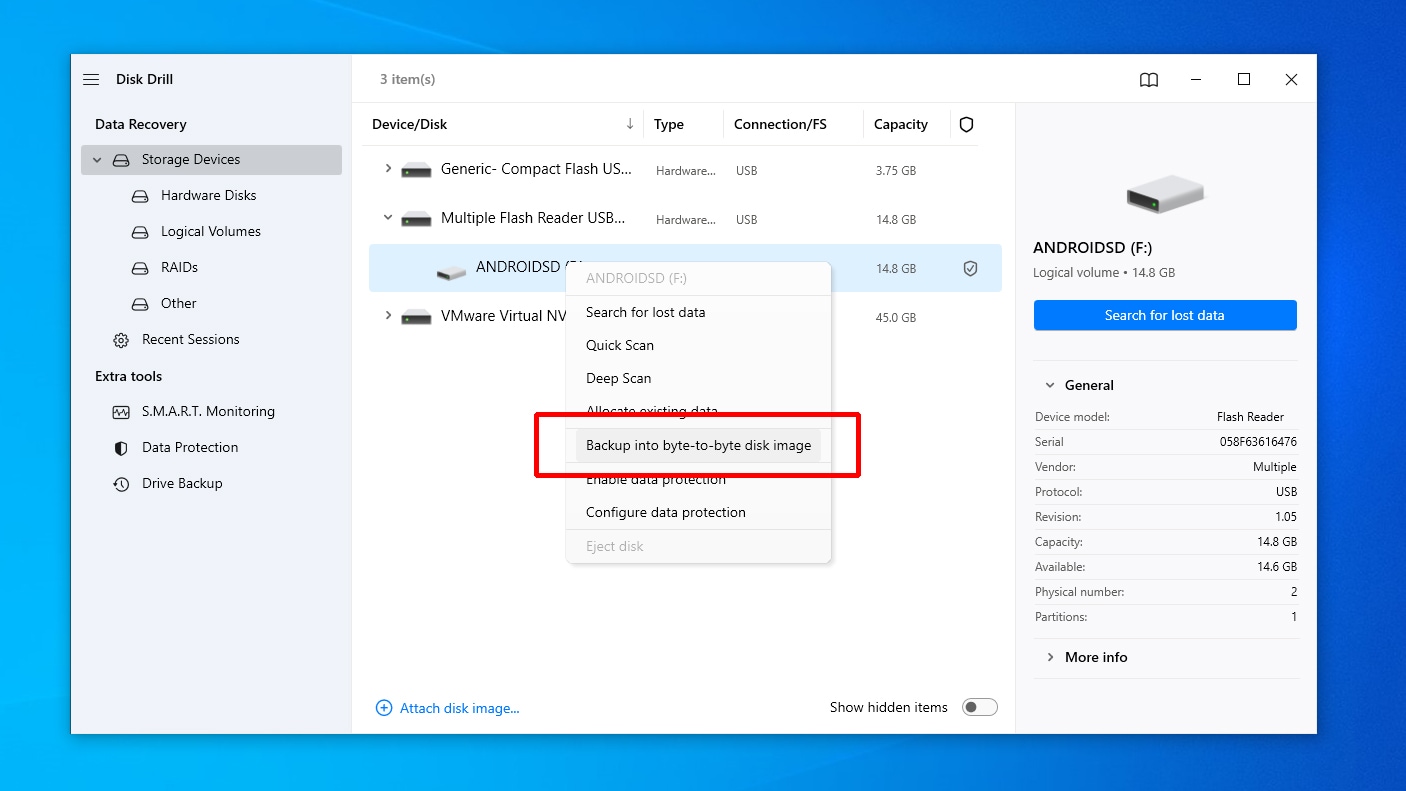1406x791 pixels.
Task: Sort by Capacity column header
Action: pos(901,125)
